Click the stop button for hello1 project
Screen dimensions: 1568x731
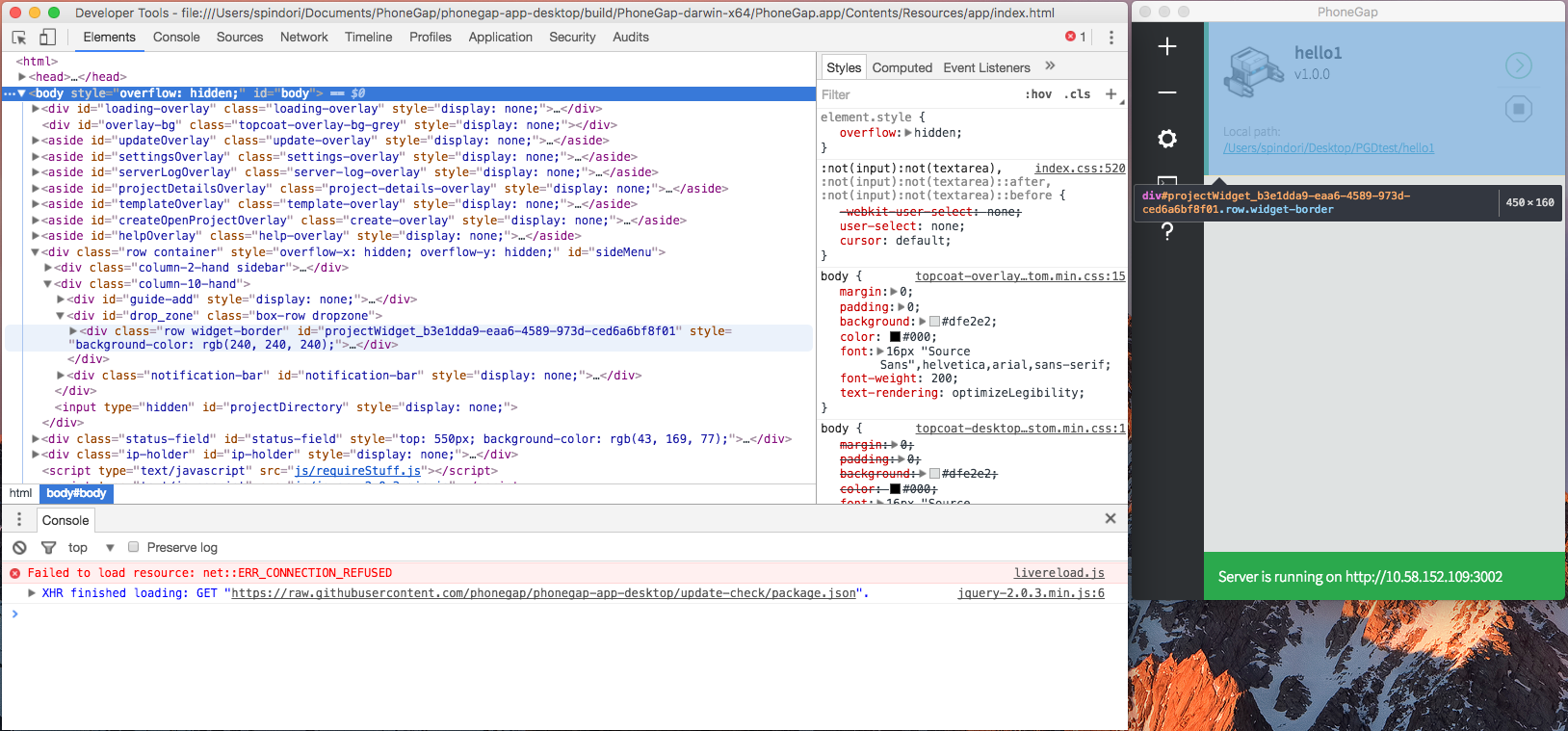click(1519, 109)
